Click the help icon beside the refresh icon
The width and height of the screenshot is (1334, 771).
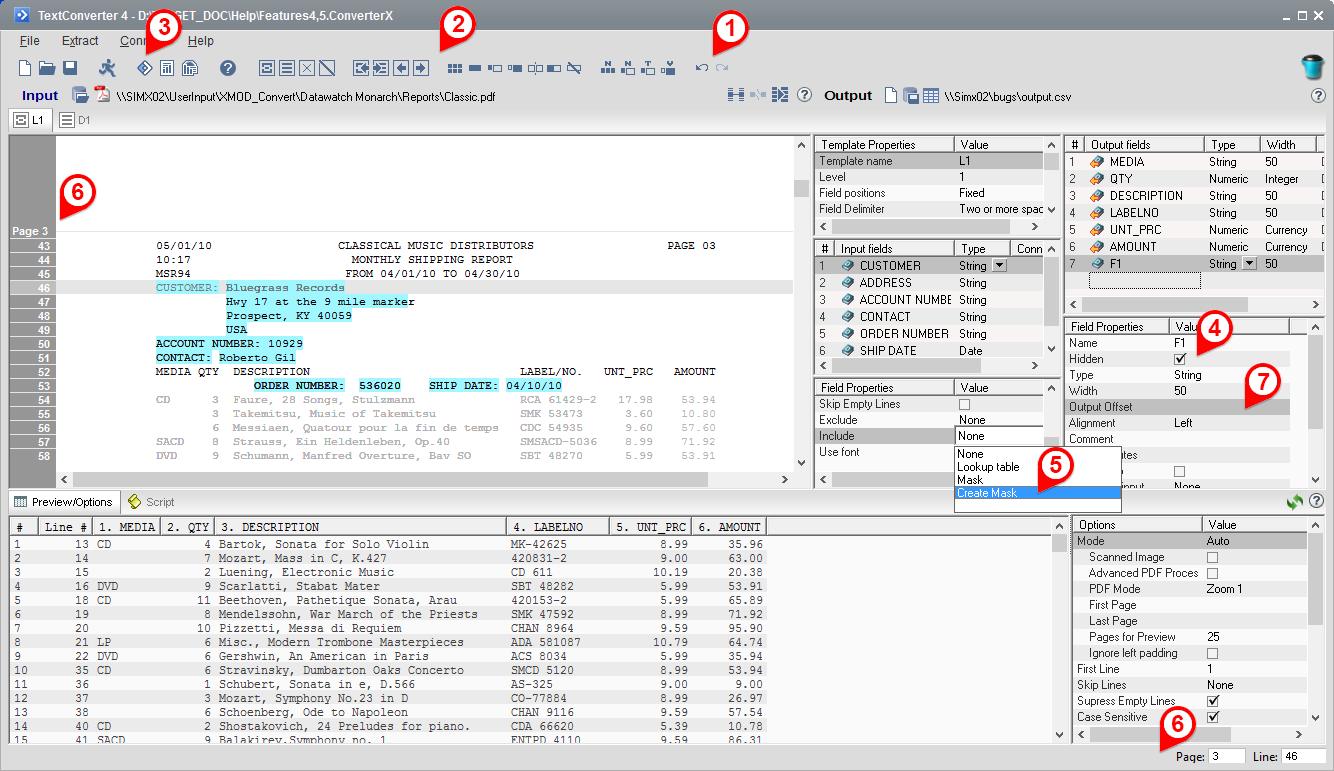pos(1317,501)
